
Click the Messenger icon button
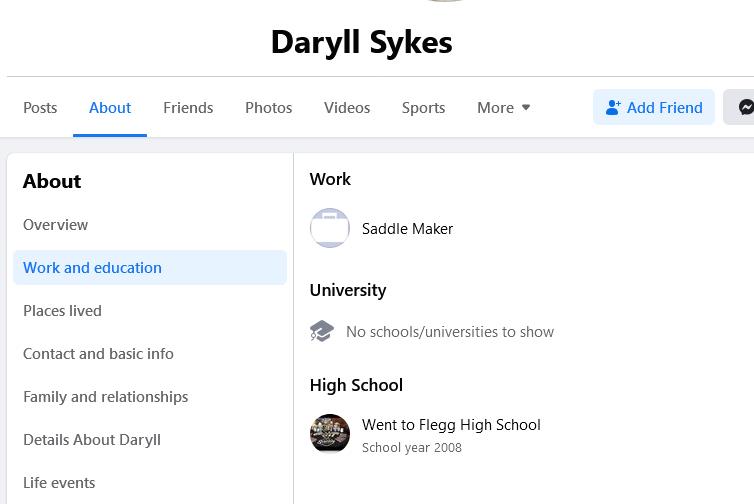[741, 108]
